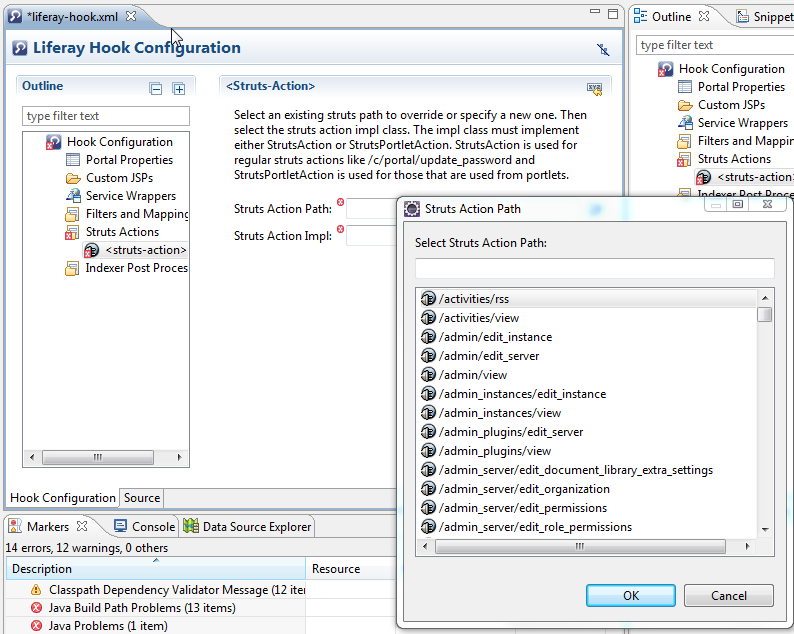
Task: Select Struts Actions node in editor tree
Action: click(122, 232)
